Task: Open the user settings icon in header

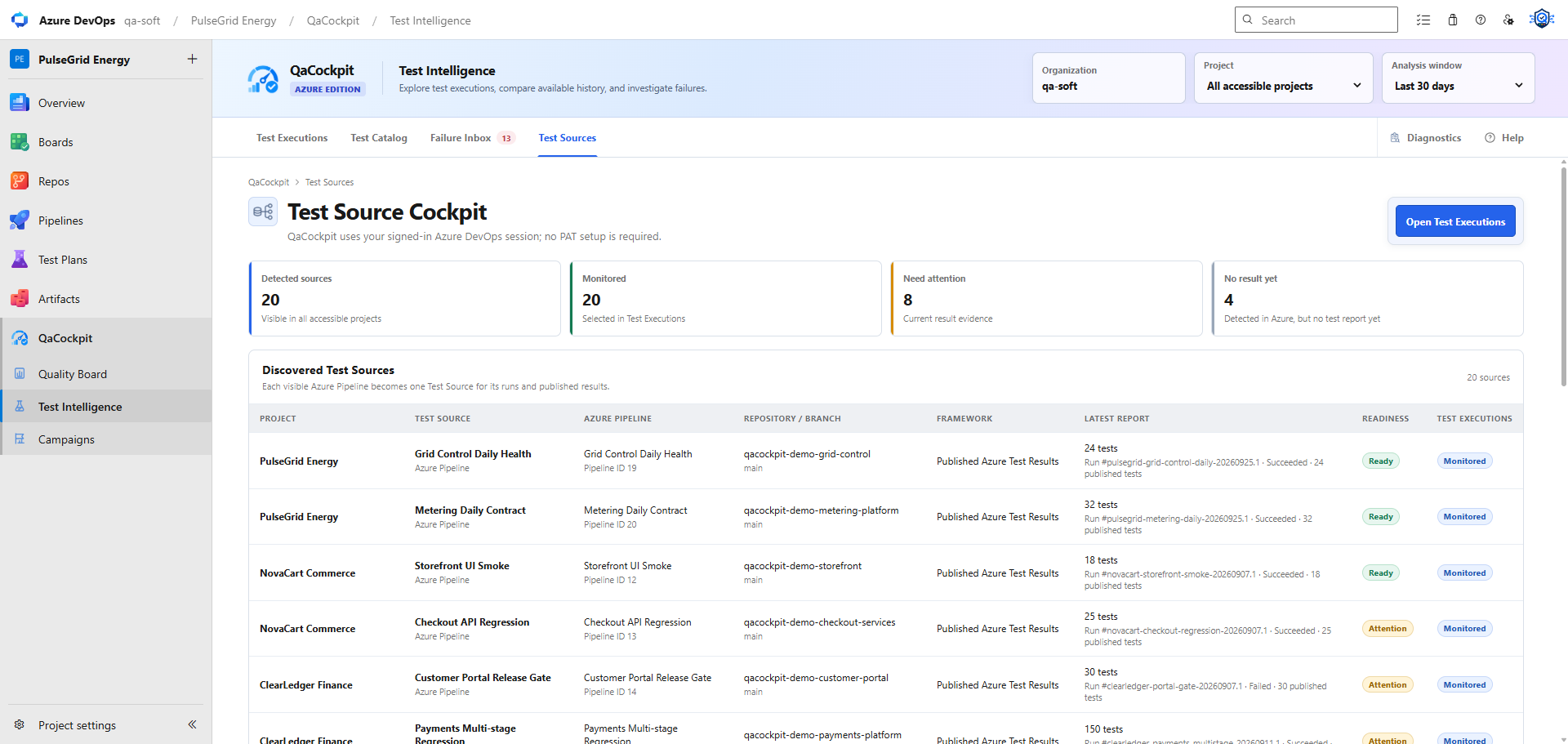Action: tap(1508, 20)
